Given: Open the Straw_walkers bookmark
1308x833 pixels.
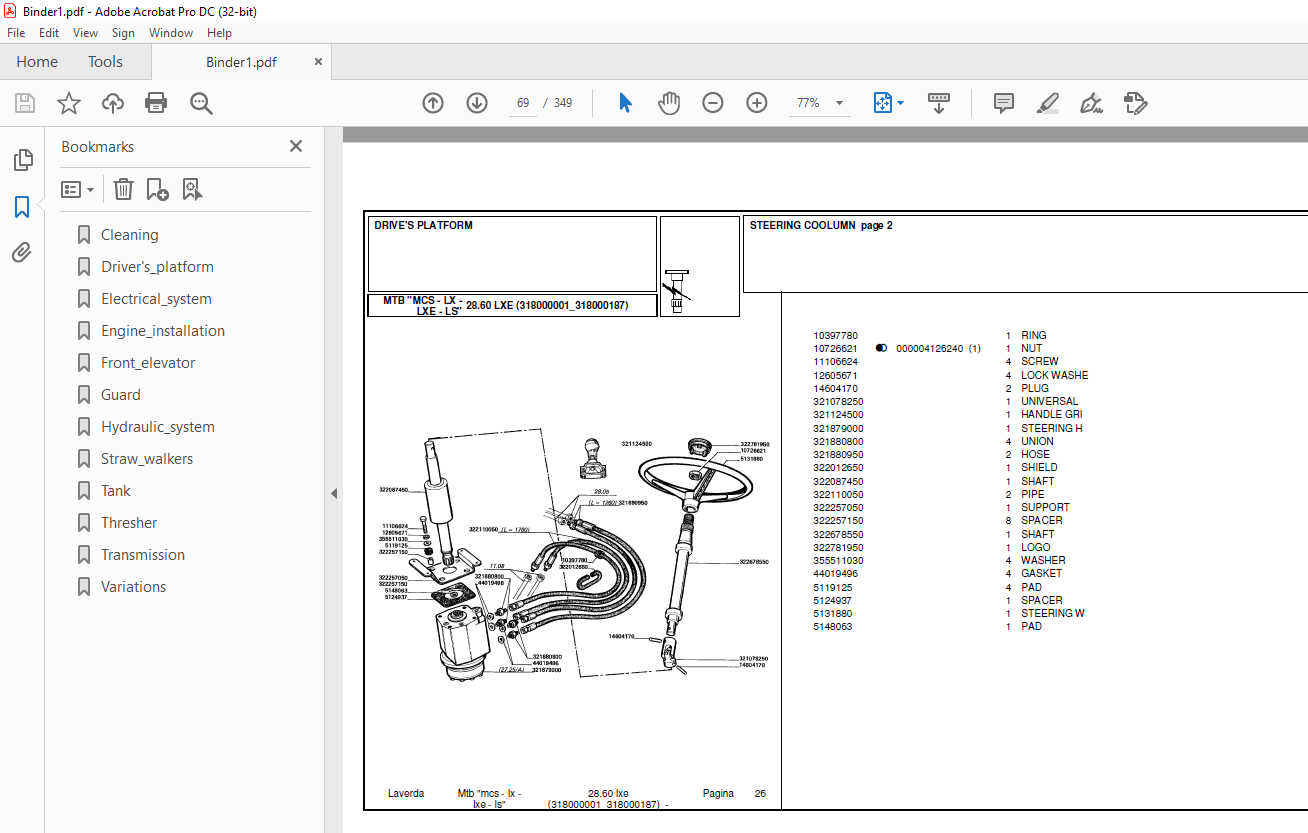Looking at the screenshot, I should click(x=147, y=459).
